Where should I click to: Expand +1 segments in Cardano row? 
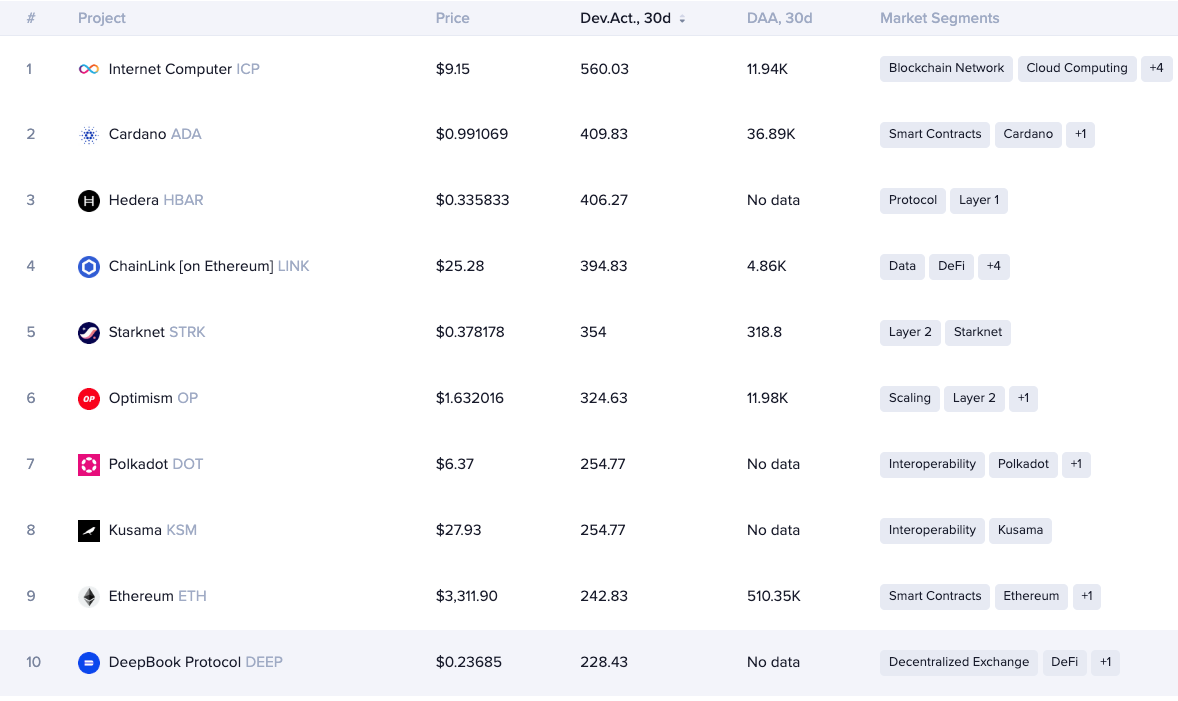pos(1080,134)
